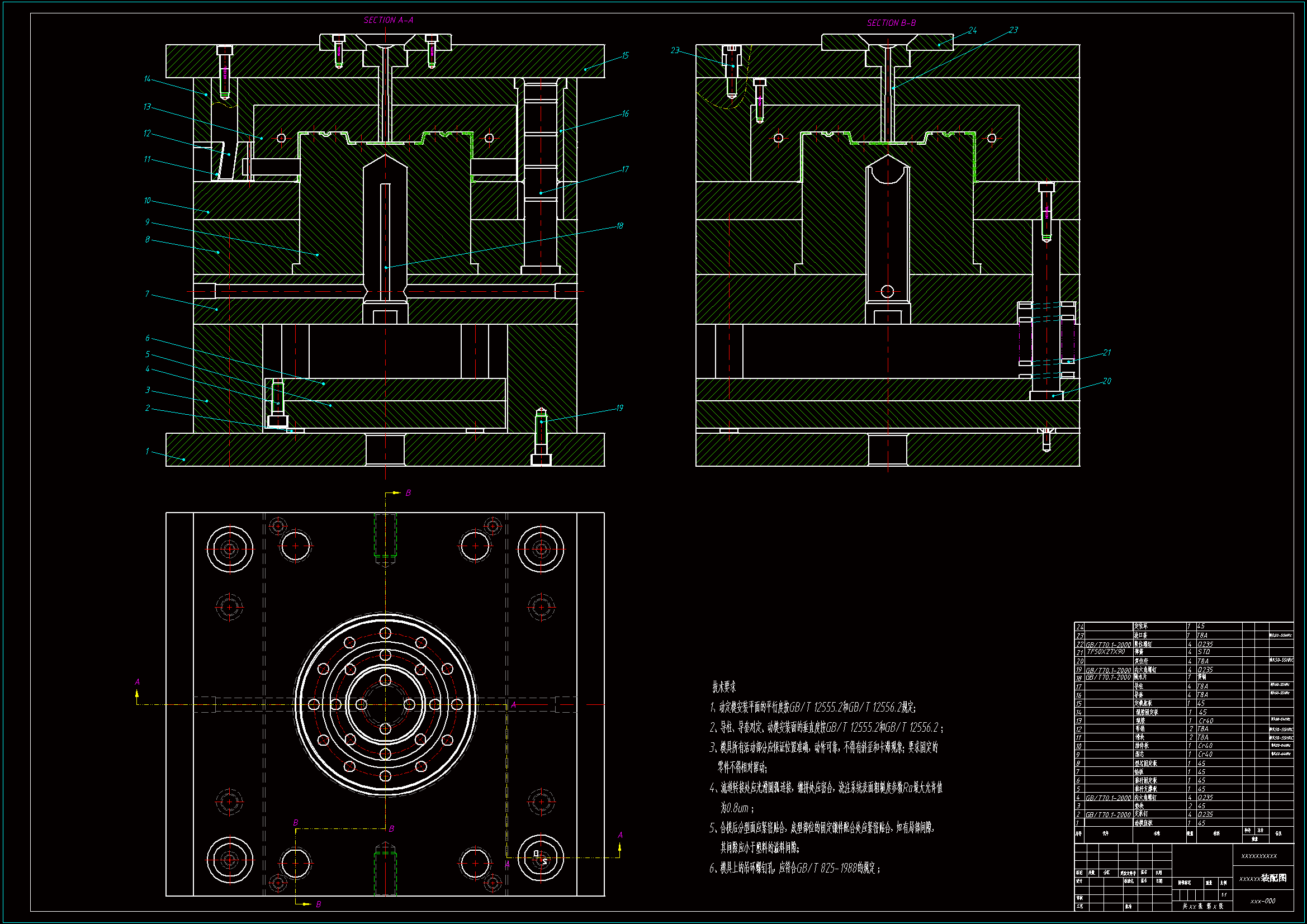
Task: Click row 24 in the parts list
Action: (1080, 627)
